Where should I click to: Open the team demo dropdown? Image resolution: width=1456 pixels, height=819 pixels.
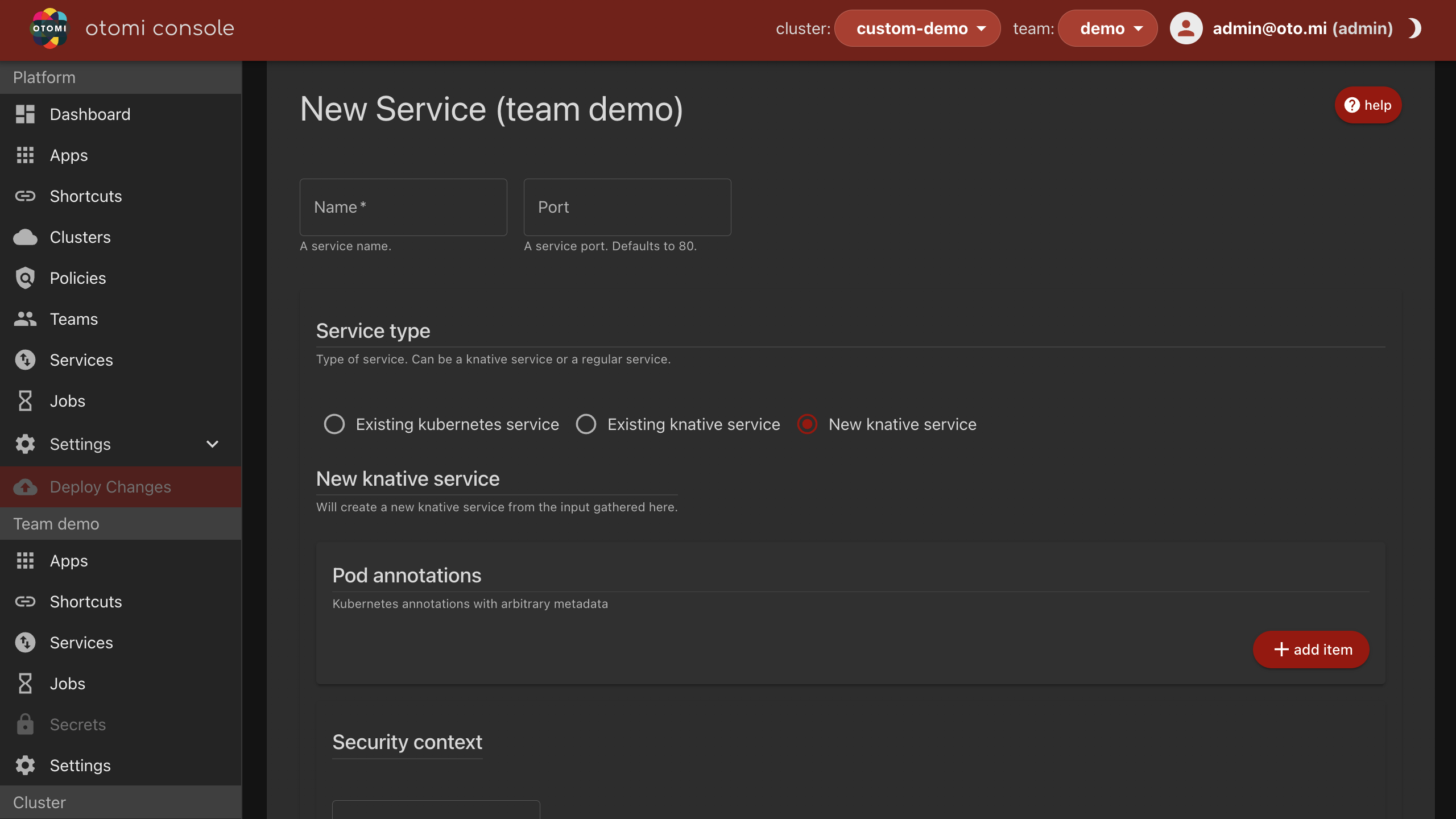(1107, 28)
